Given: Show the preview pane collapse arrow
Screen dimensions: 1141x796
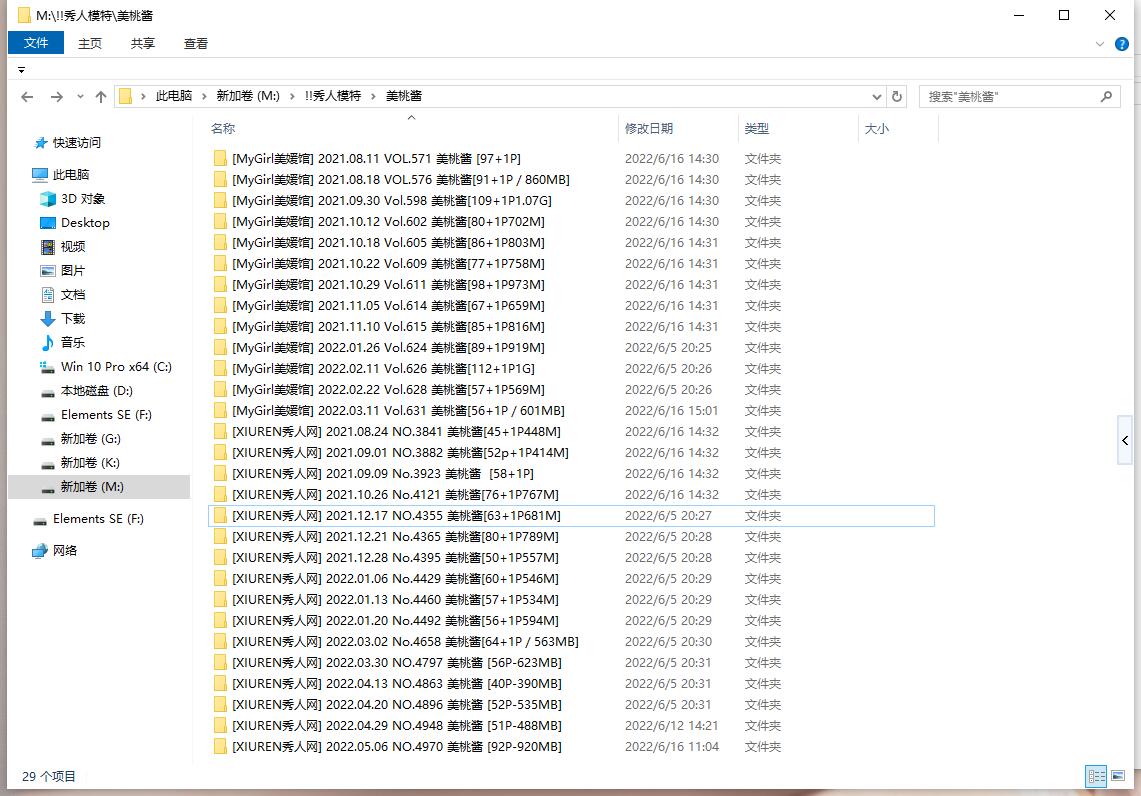Looking at the screenshot, I should 1125,440.
